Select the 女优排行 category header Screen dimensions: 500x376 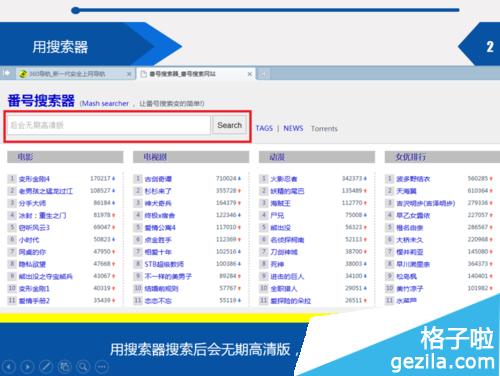tap(442, 157)
